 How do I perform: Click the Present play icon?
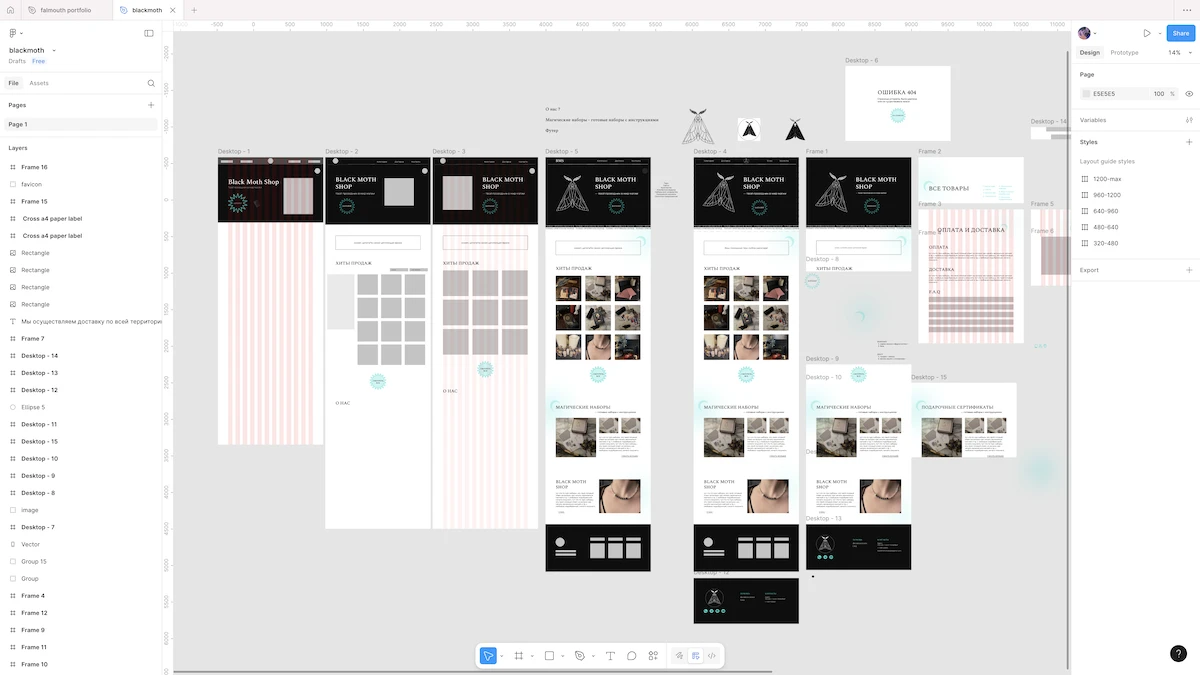pos(1147,33)
